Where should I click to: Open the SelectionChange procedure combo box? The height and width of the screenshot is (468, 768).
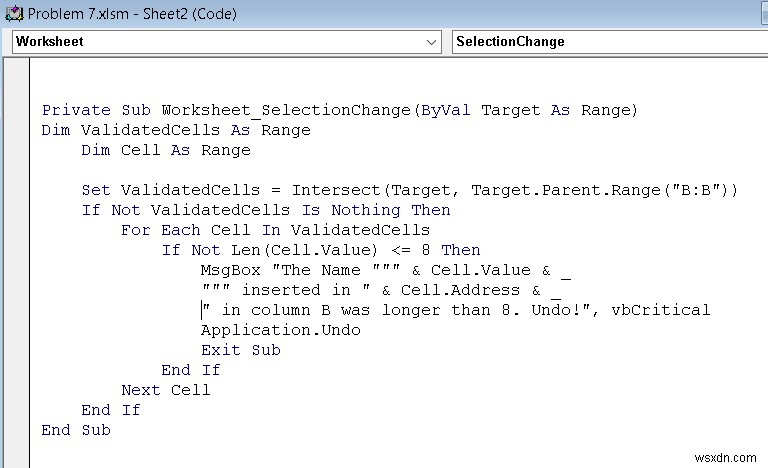[610, 42]
